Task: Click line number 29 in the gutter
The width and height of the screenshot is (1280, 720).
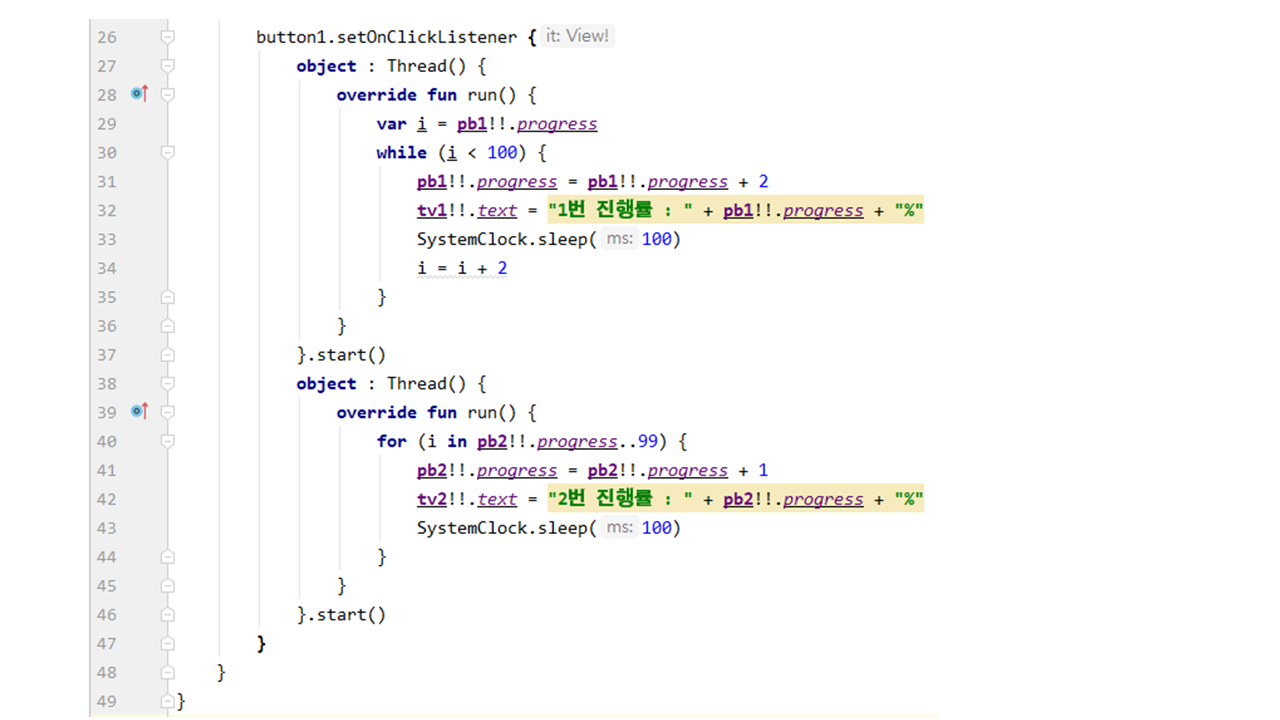Action: tap(106, 124)
